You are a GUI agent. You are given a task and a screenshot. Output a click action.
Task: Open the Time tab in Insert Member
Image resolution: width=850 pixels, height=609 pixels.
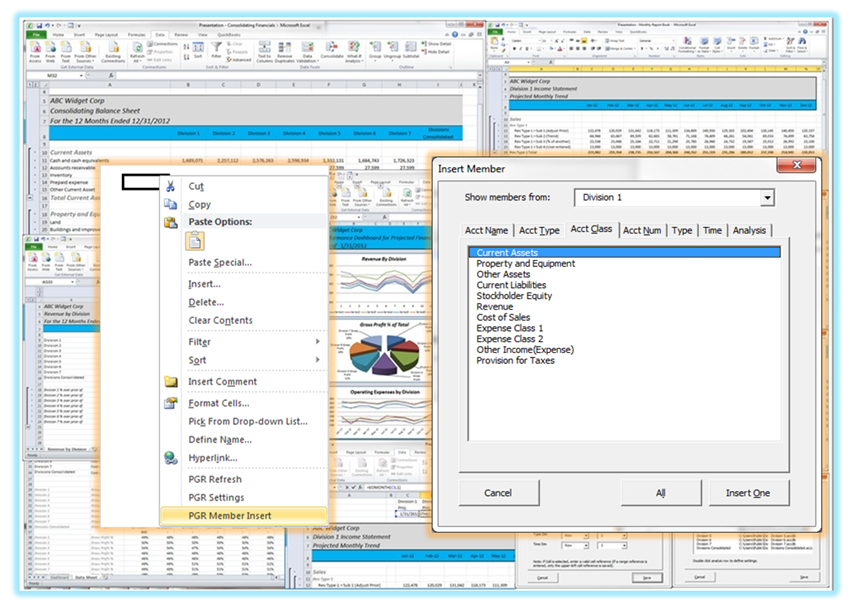(712, 230)
